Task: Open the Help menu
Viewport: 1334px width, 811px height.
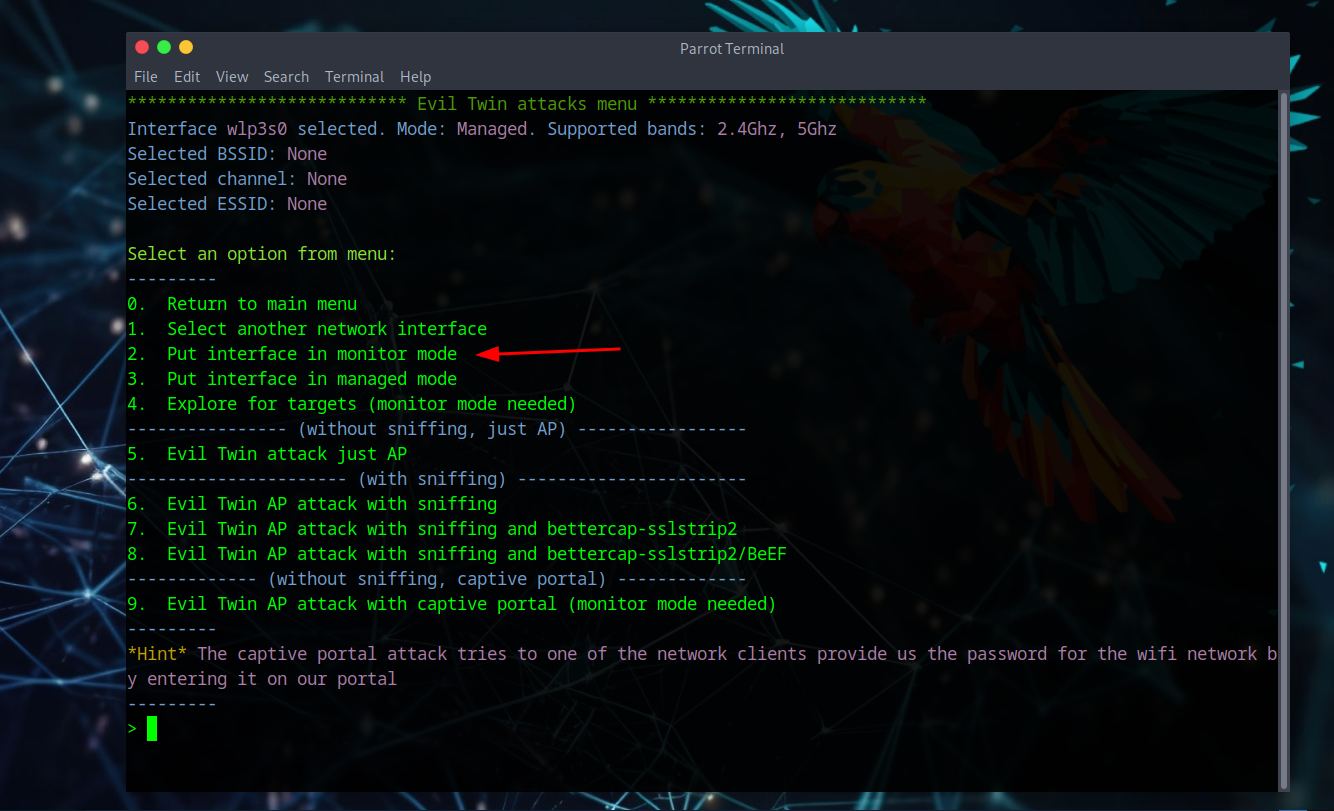Action: pos(415,77)
